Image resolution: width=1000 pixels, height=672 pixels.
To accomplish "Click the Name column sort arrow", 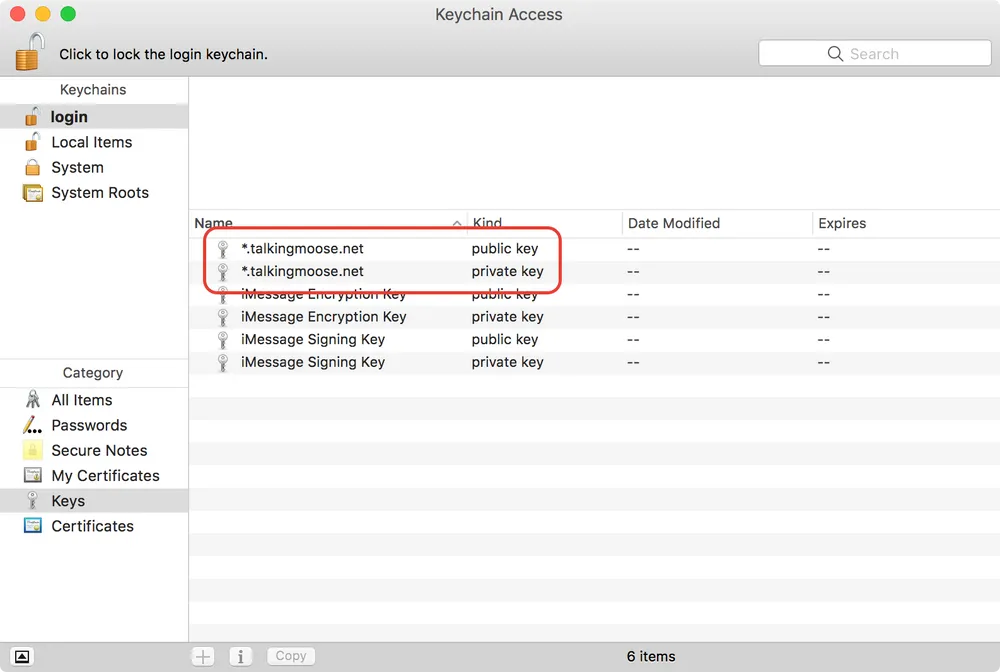I will (x=457, y=223).
